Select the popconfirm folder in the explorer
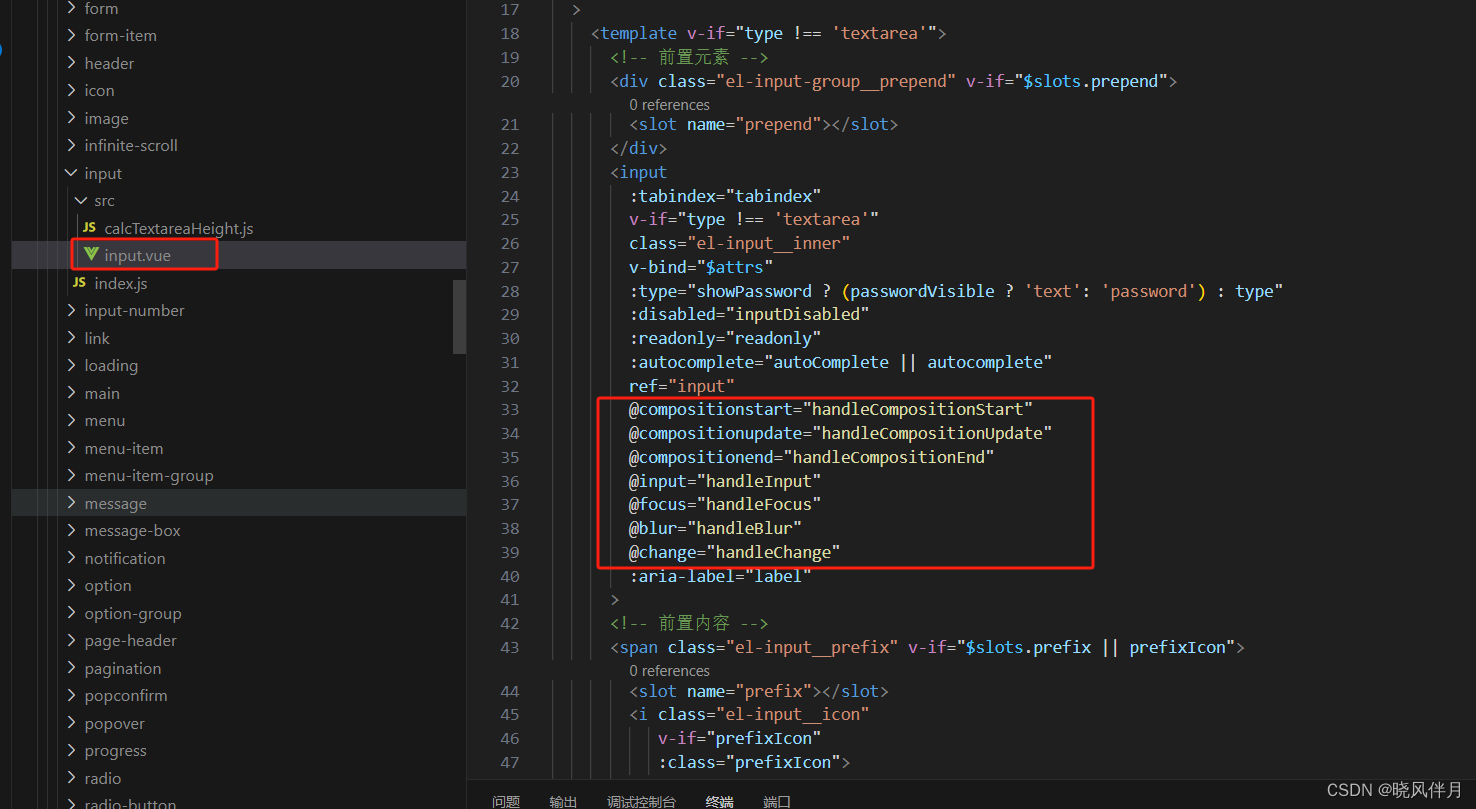 click(x=126, y=695)
